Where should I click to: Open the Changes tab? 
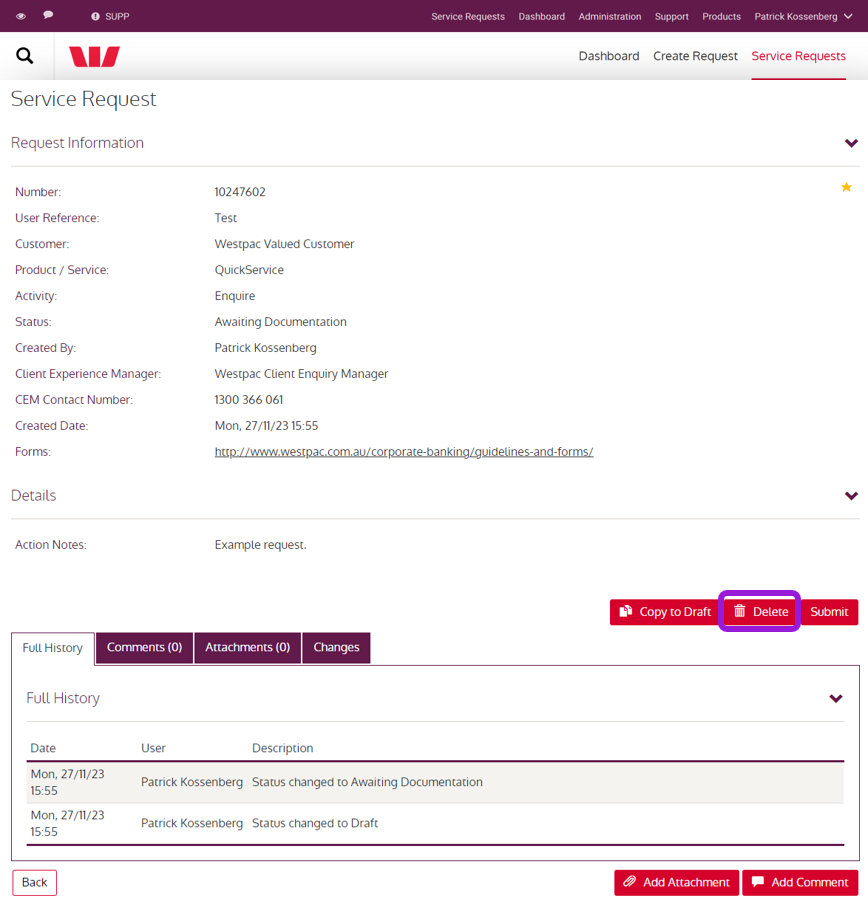(336, 647)
